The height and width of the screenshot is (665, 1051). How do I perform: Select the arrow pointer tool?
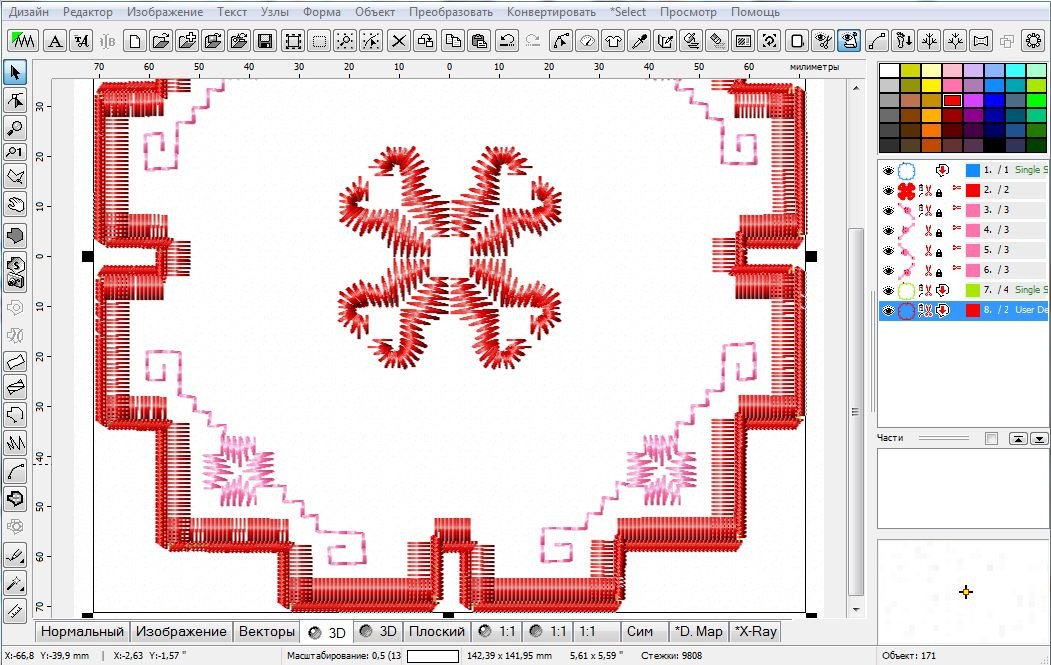[15, 72]
